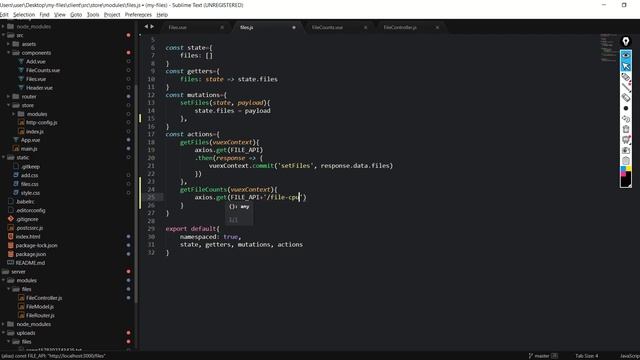Open the Goto menu

[x=76, y=15]
